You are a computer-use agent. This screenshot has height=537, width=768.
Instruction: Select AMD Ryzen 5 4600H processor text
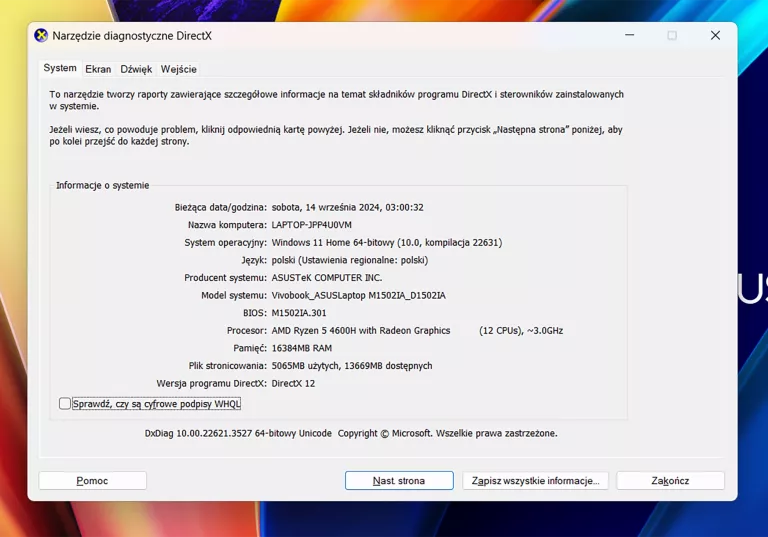(x=361, y=331)
